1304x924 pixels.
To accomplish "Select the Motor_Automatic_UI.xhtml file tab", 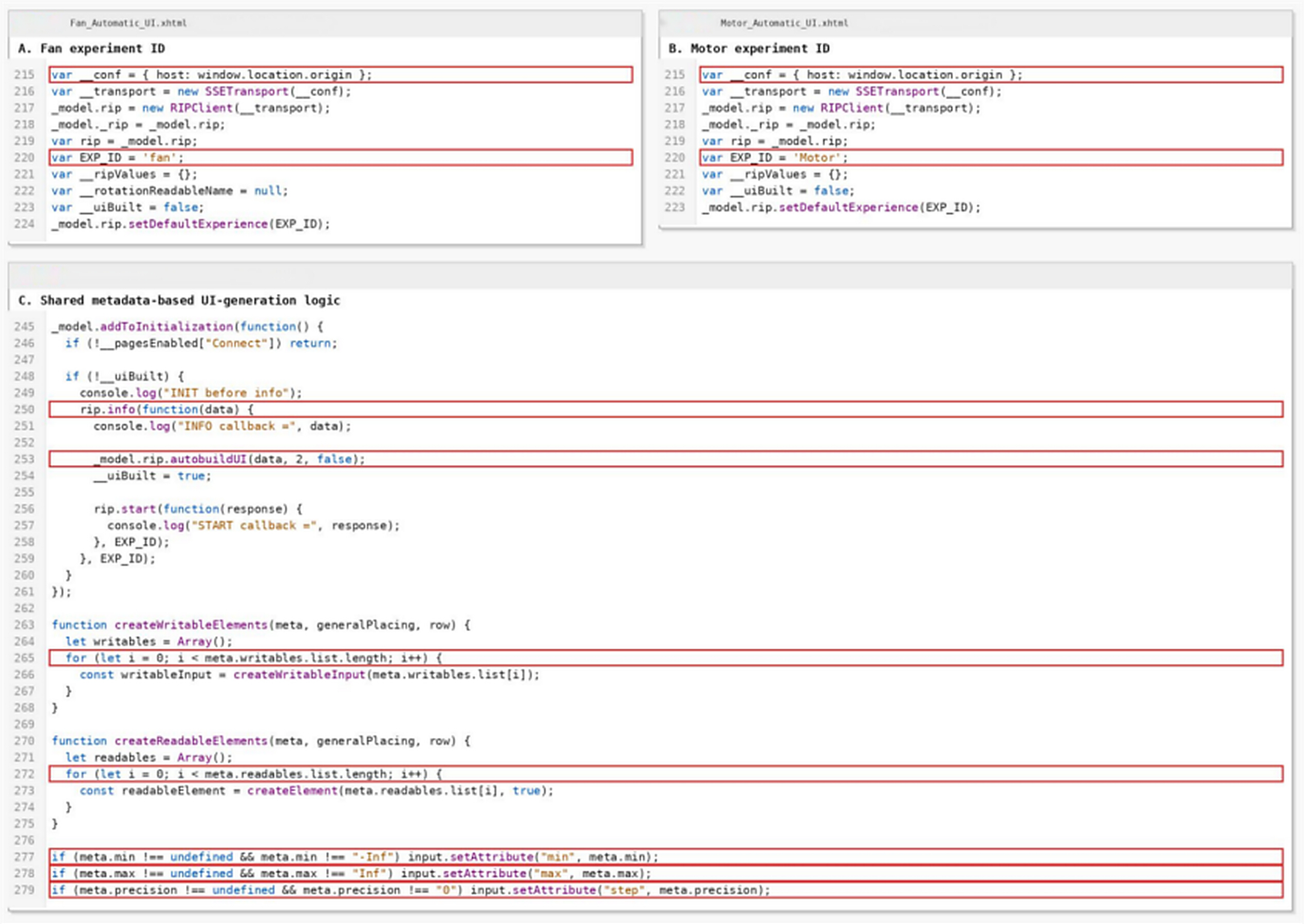I will point(784,23).
